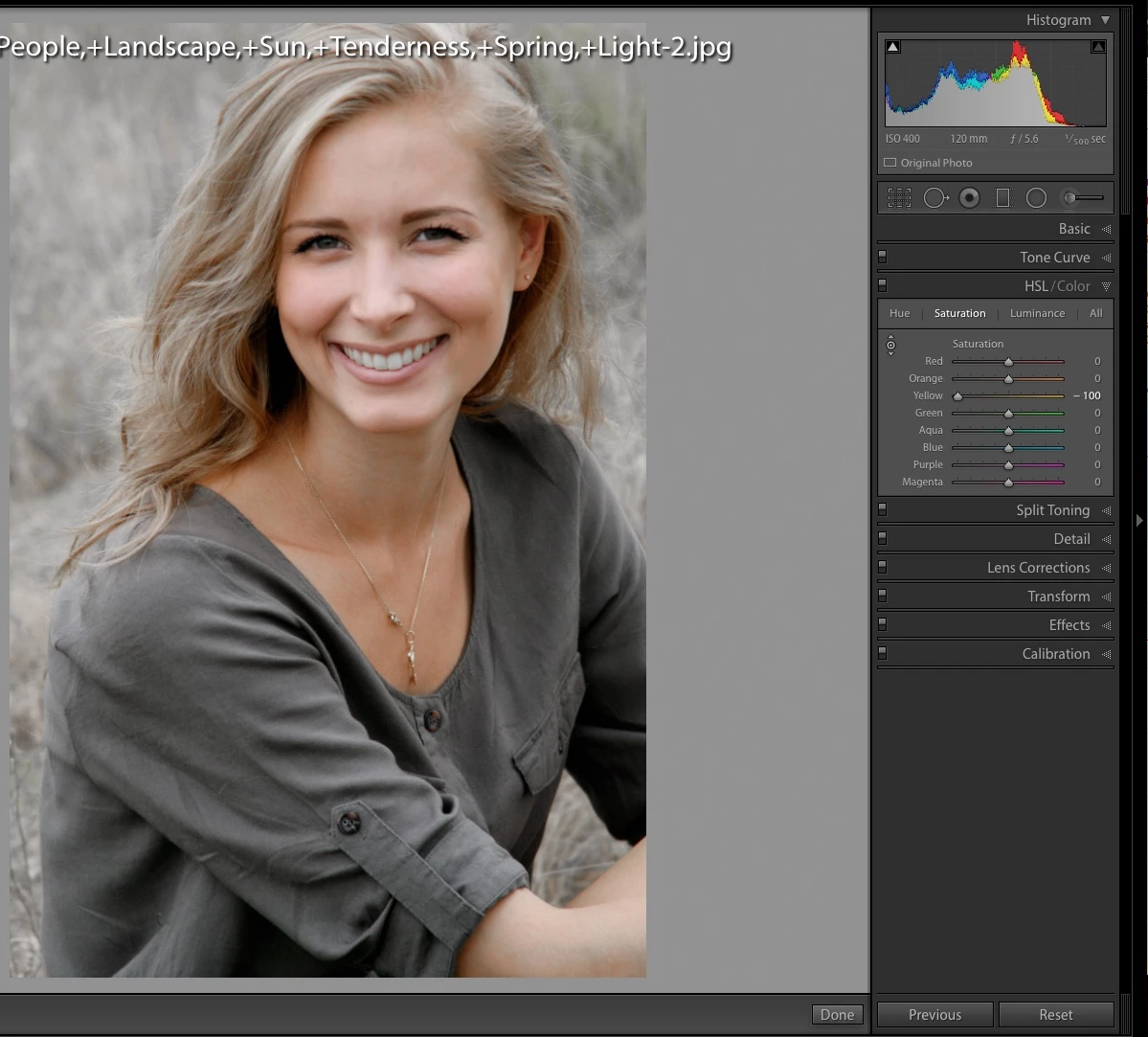Click the Orange saturation slider handle
This screenshot has height=1037, width=1148.
coord(1008,378)
